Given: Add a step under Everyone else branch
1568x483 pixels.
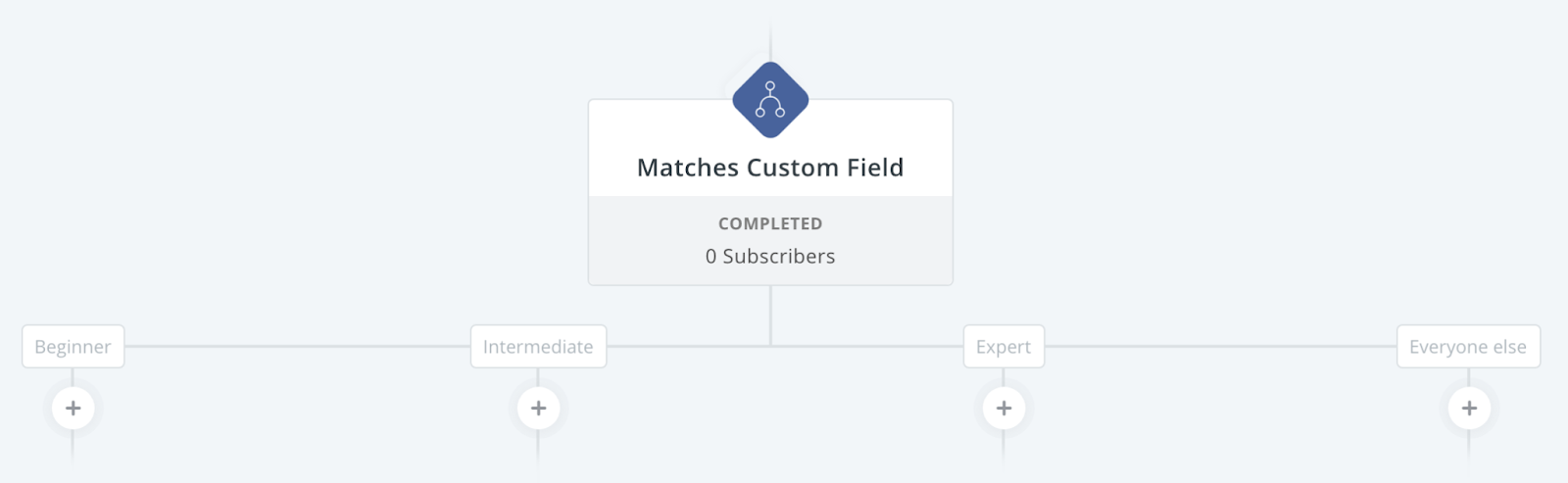Looking at the screenshot, I should pos(1469,408).
